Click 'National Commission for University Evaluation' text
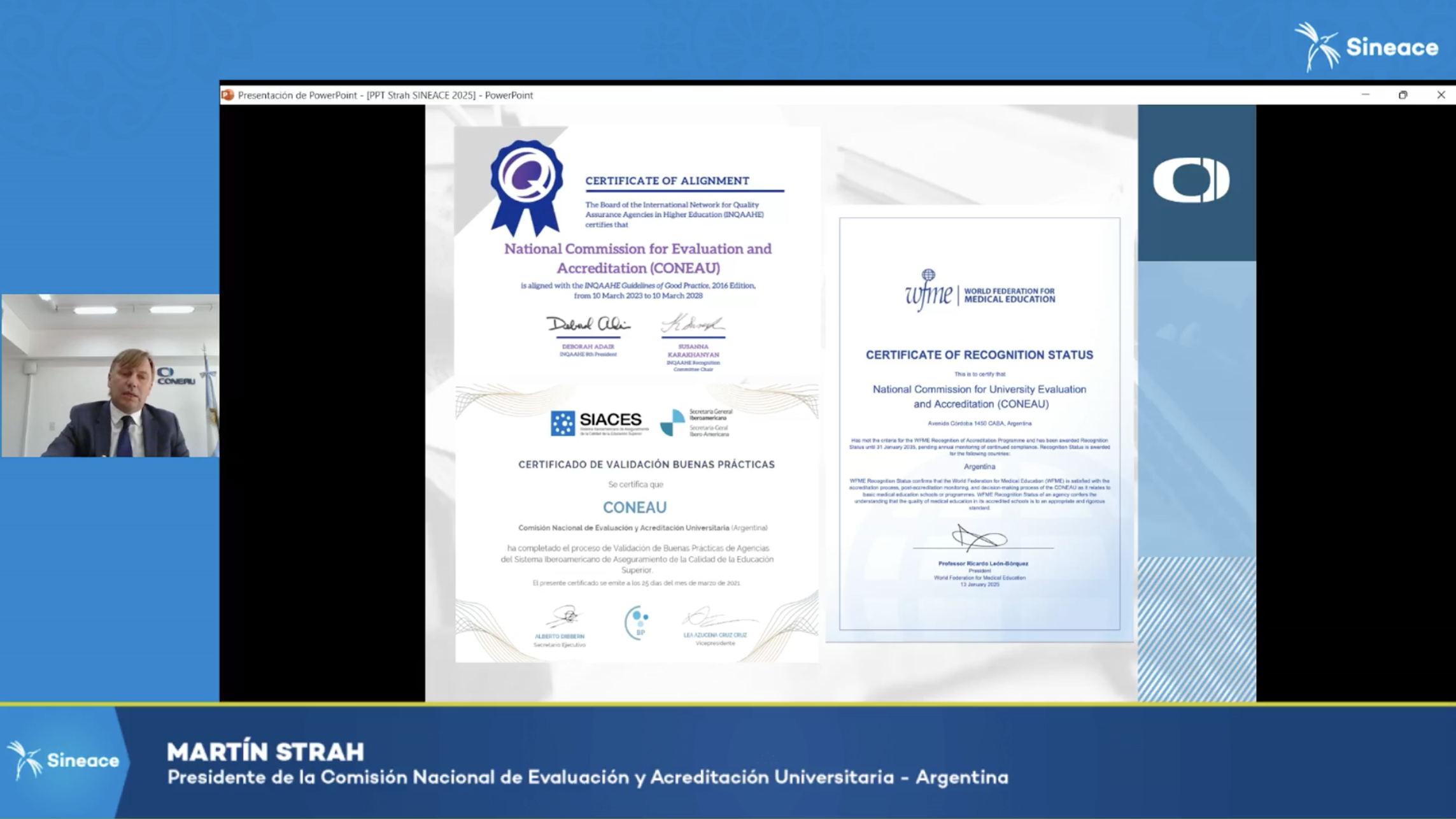Screen dimensions: 1456x819 click(x=979, y=389)
